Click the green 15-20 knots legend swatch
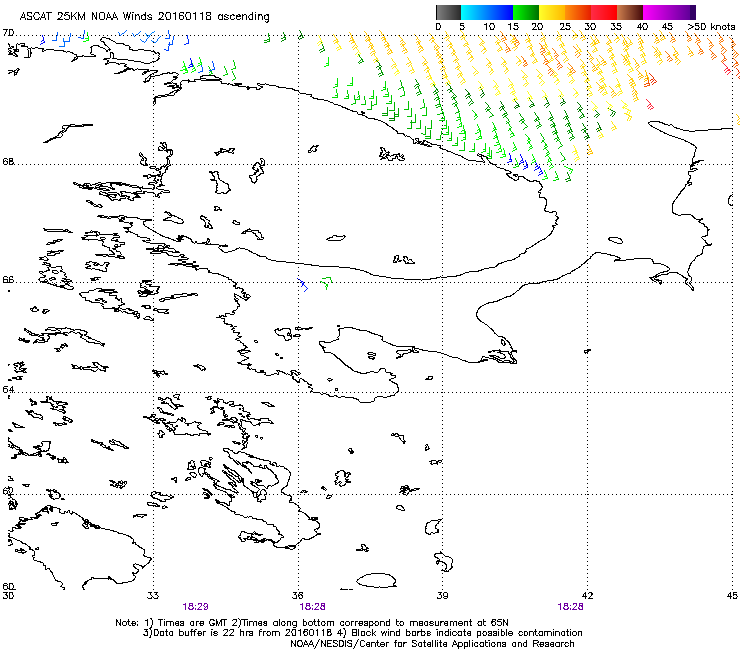The width and height of the screenshot is (740, 650). coord(526,12)
